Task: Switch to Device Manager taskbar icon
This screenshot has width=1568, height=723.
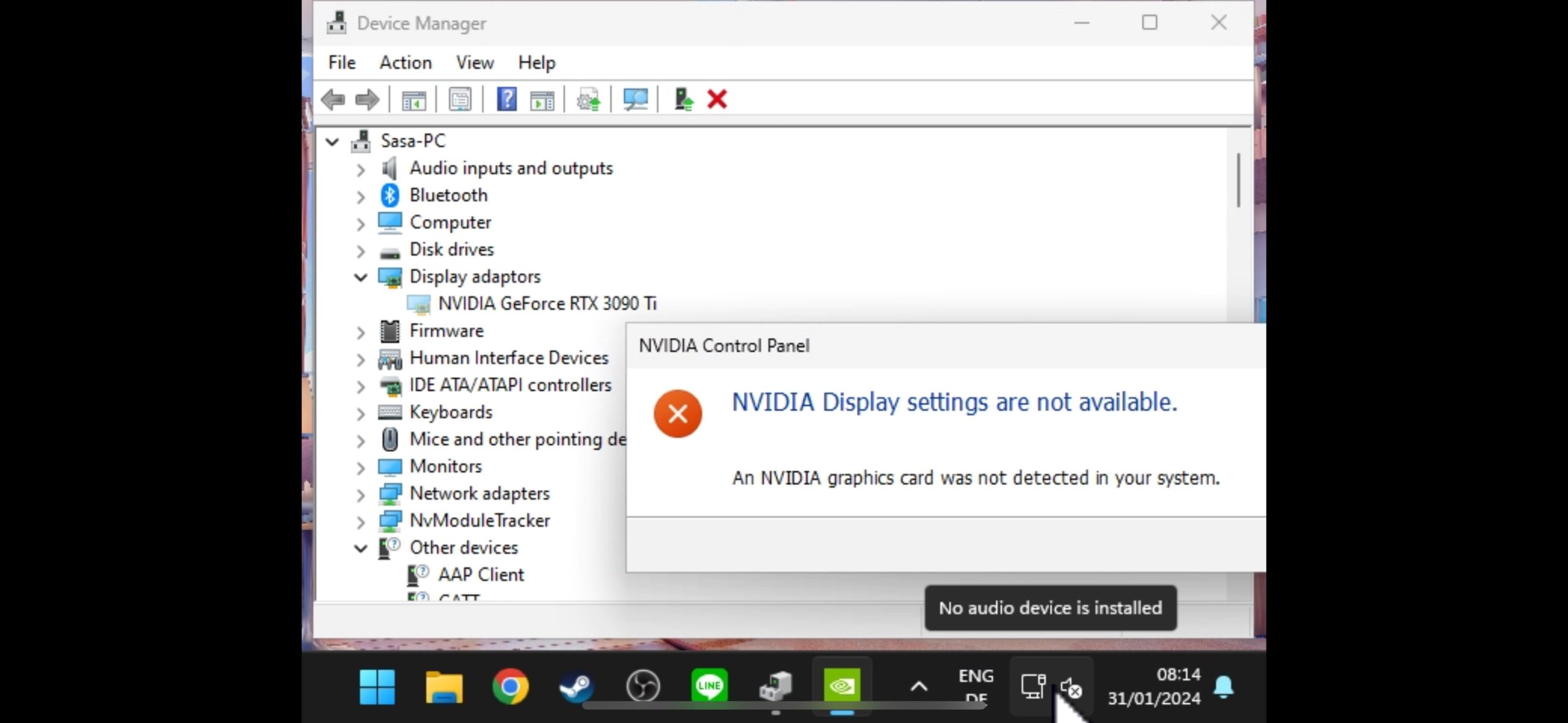Action: click(775, 686)
